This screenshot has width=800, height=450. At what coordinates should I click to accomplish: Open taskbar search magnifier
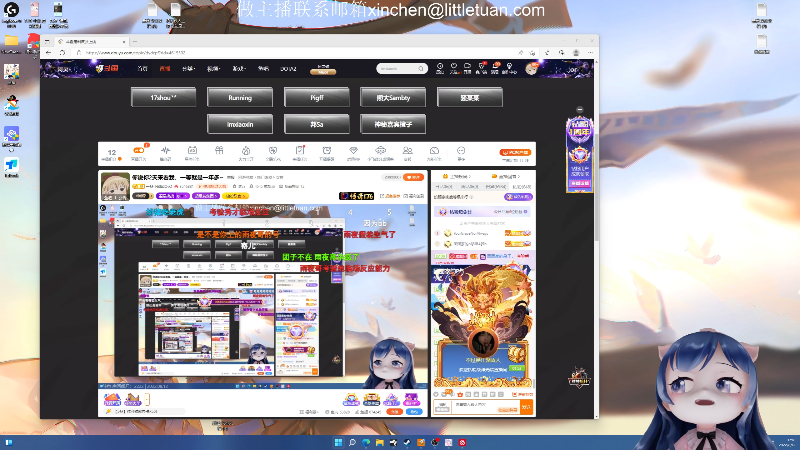(352, 442)
